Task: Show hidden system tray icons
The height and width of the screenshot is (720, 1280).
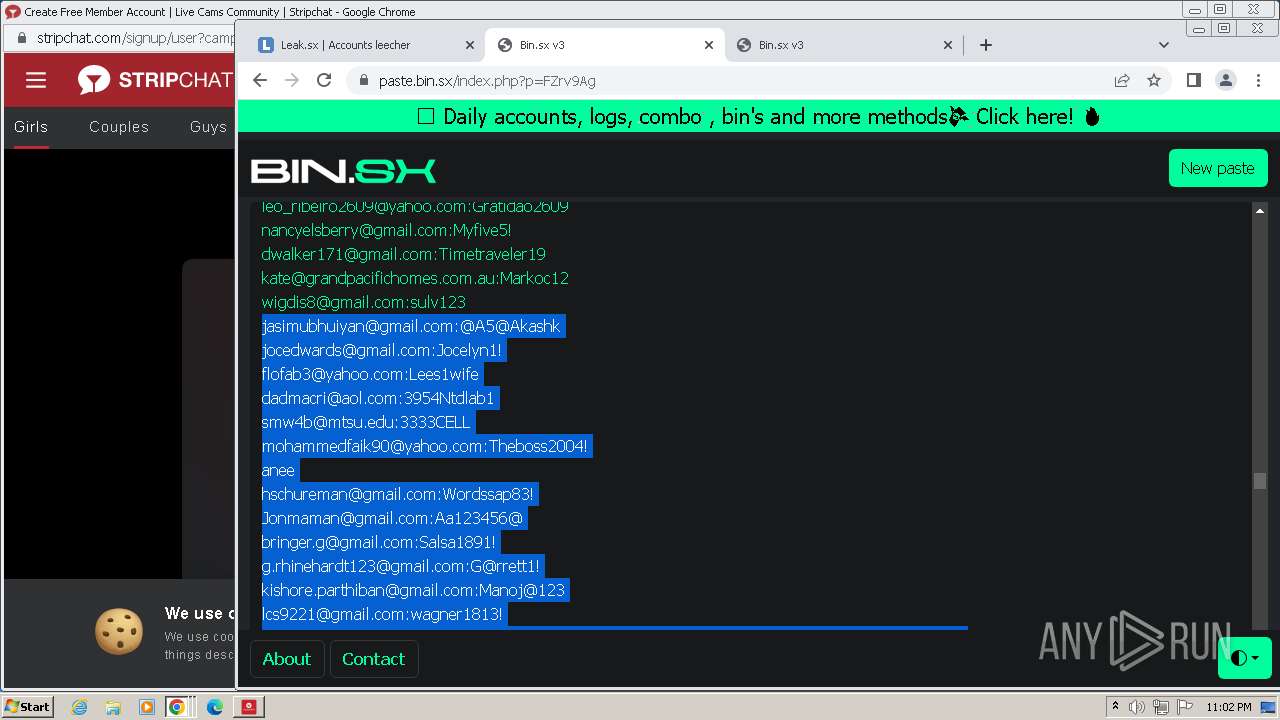Action: (x=1115, y=707)
